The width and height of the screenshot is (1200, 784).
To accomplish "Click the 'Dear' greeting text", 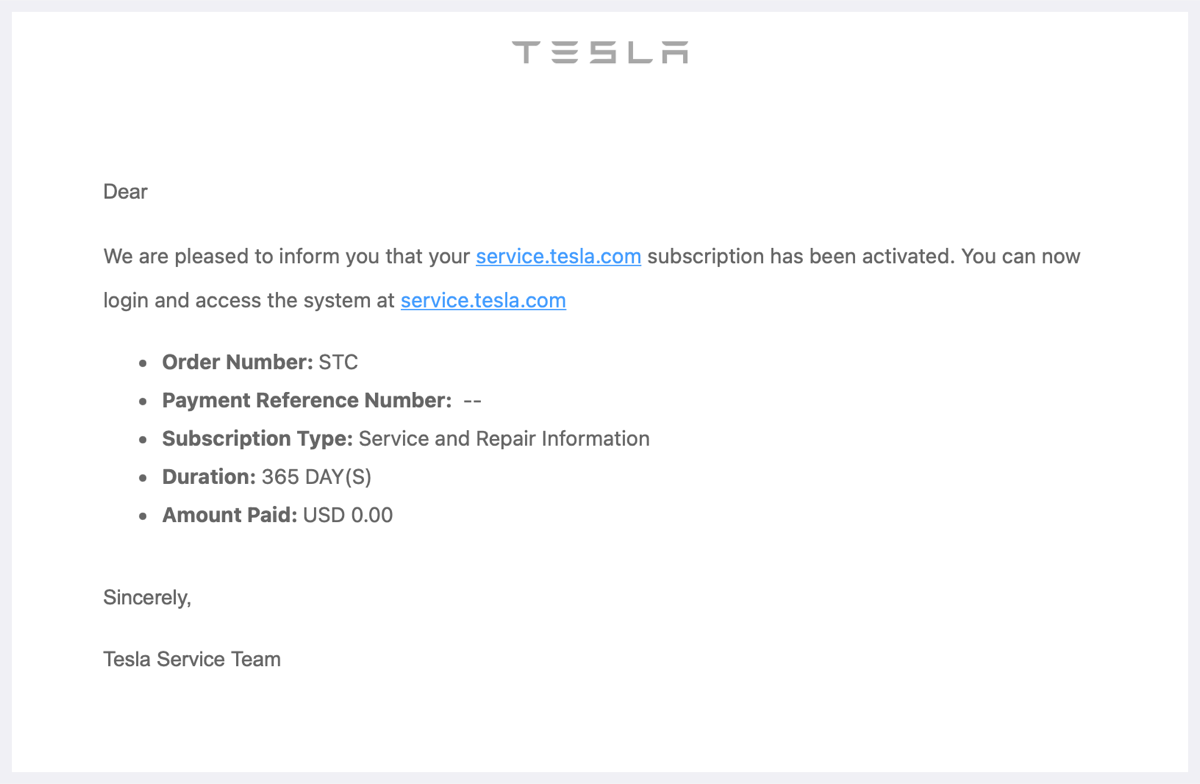I will point(125,192).
